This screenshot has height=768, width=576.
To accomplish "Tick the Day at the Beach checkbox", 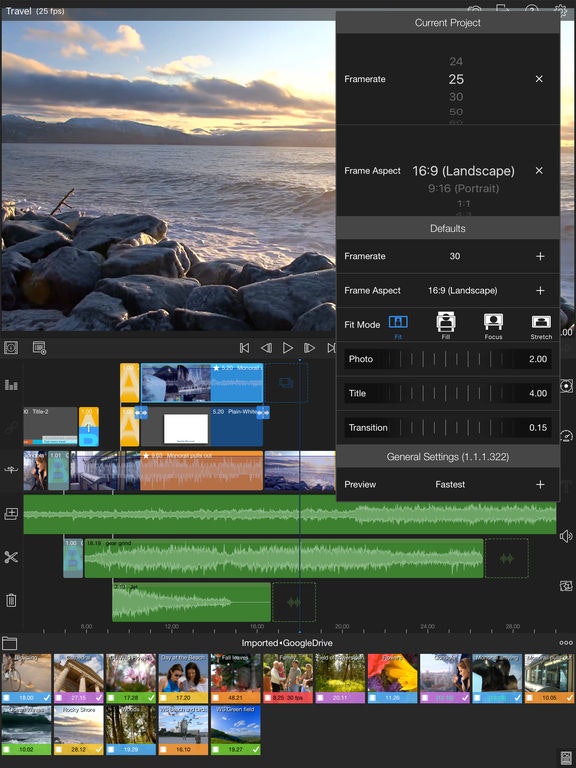I will (164, 697).
